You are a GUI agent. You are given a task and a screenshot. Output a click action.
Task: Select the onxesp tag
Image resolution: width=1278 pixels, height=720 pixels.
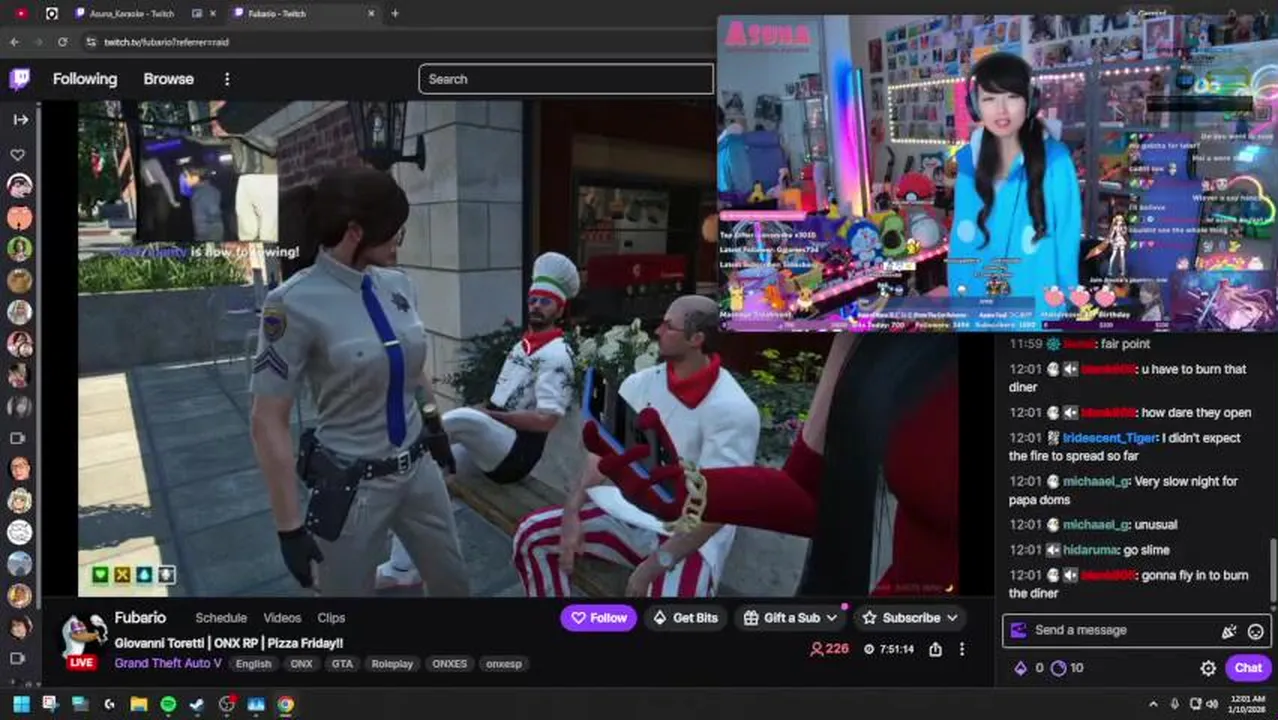point(502,663)
